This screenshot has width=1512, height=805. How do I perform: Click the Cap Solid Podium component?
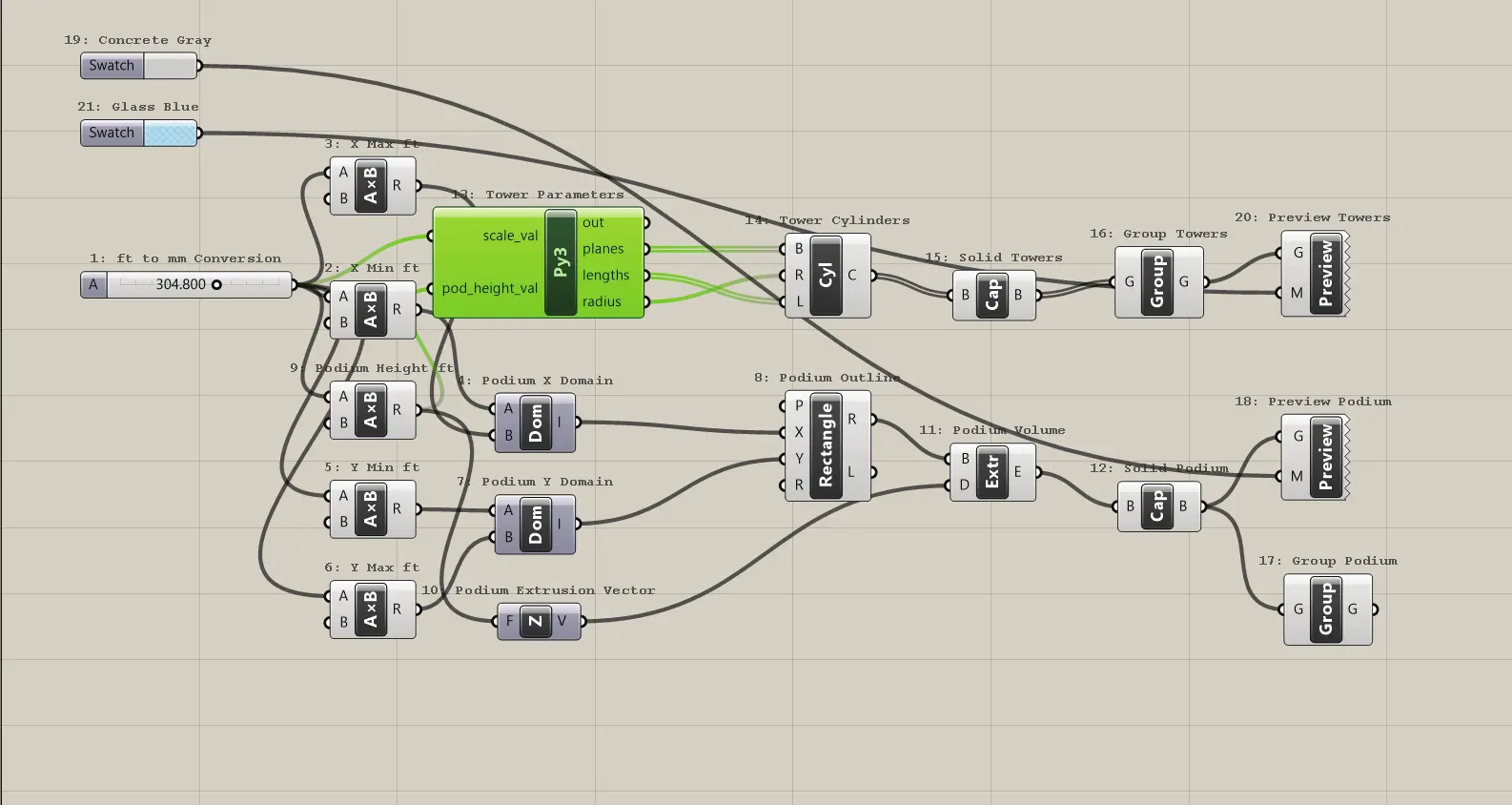point(1157,506)
